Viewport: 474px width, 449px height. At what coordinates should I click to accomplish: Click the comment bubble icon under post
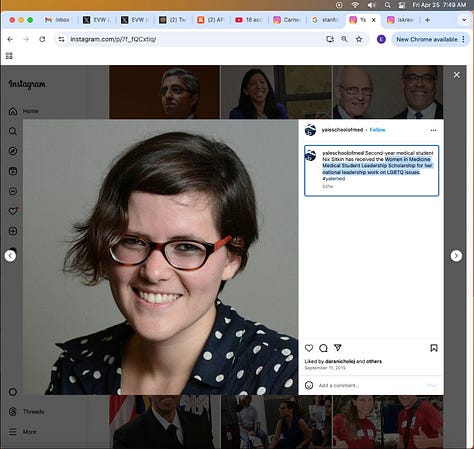coord(323,348)
